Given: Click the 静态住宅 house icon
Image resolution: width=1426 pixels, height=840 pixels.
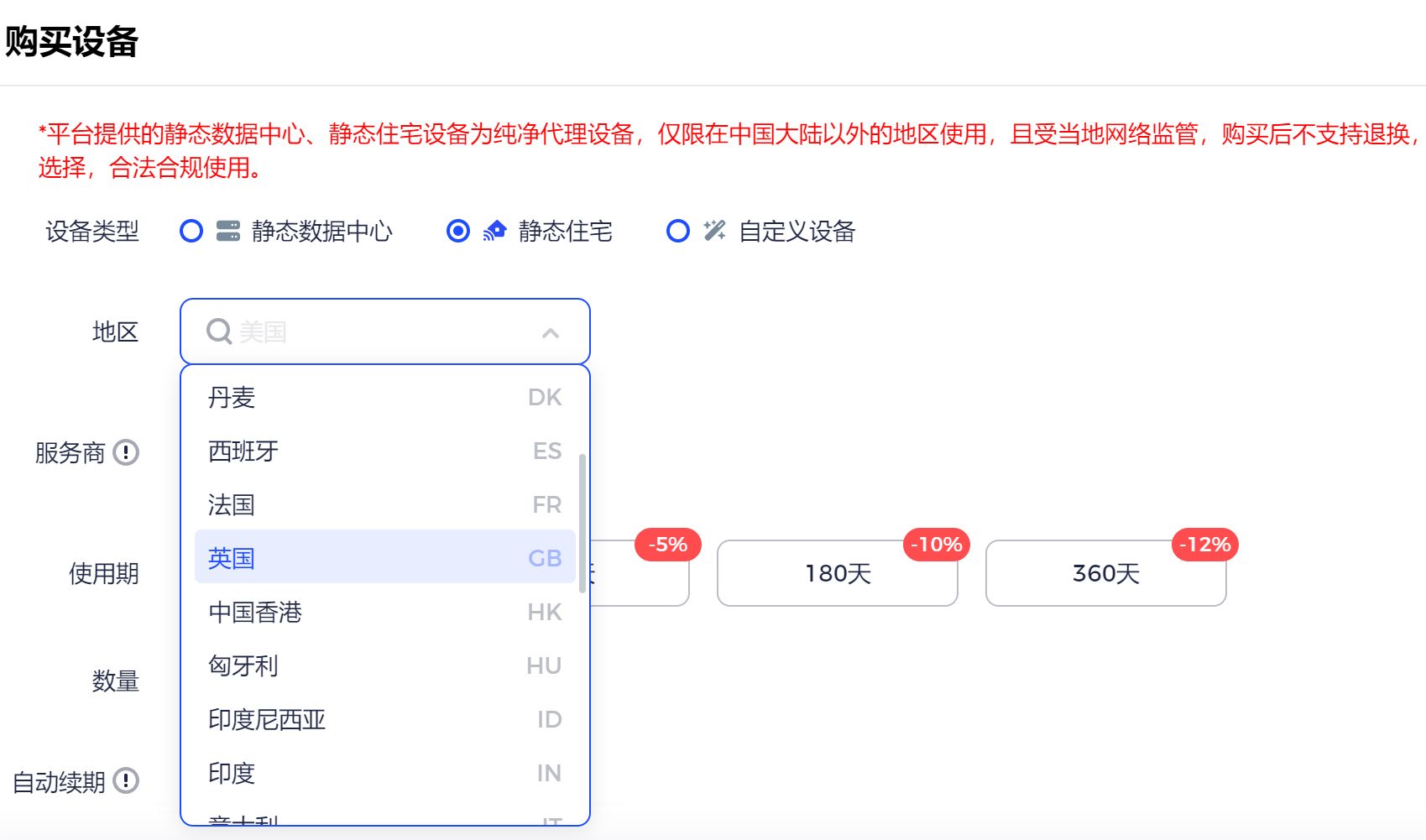Looking at the screenshot, I should point(495,231).
